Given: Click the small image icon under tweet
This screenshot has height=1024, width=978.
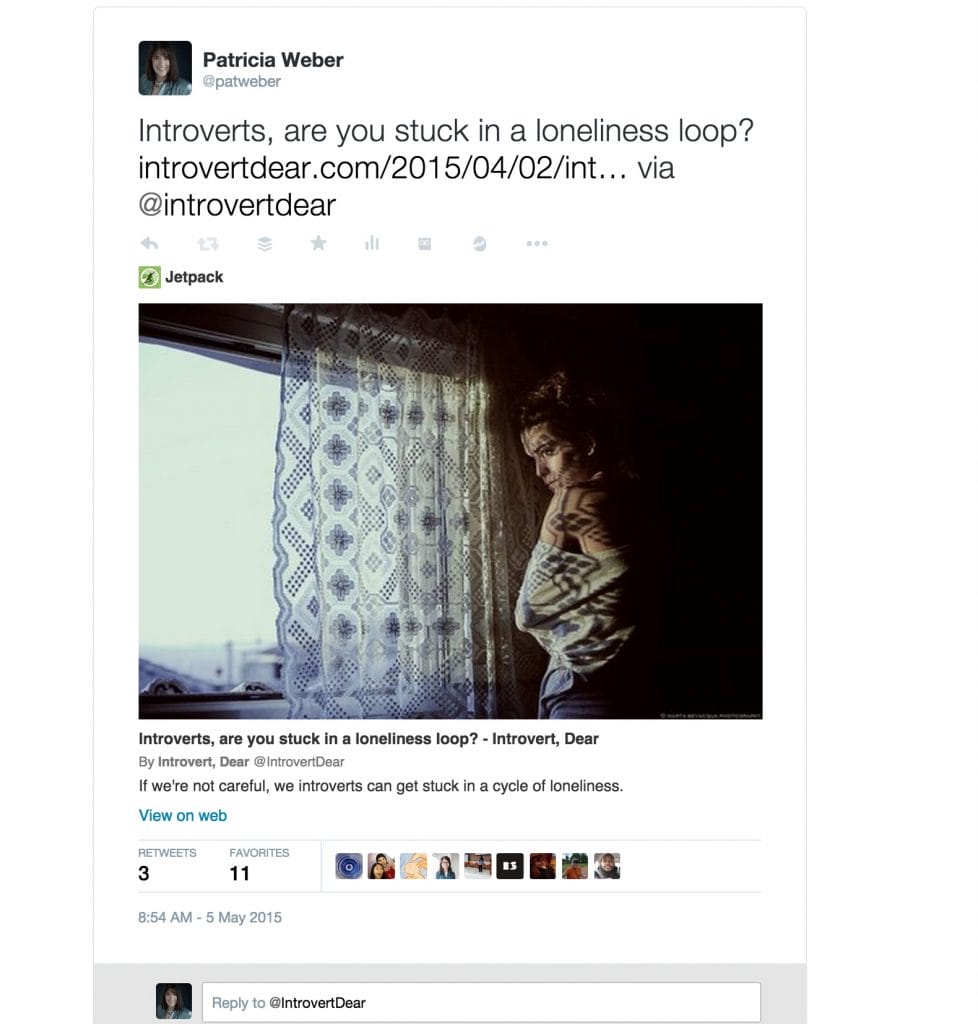Looking at the screenshot, I should pyautogui.click(x=424, y=244).
